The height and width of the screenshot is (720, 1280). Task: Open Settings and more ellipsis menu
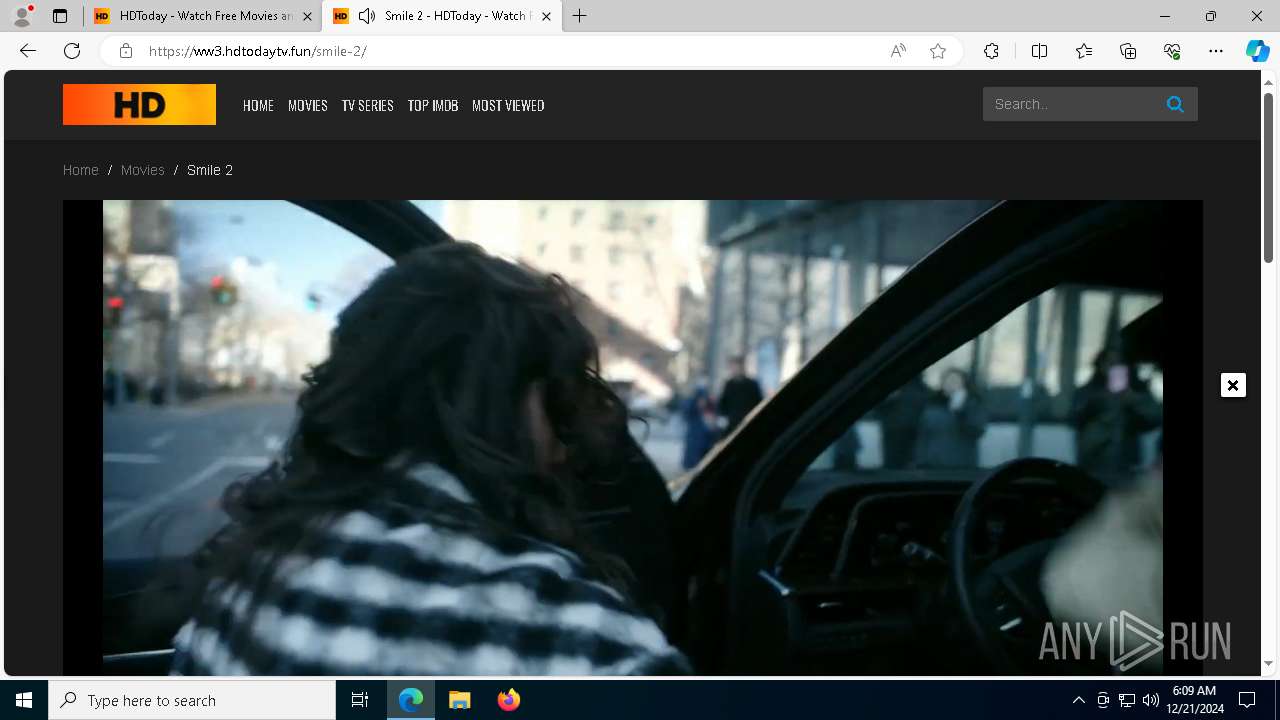(1216, 51)
